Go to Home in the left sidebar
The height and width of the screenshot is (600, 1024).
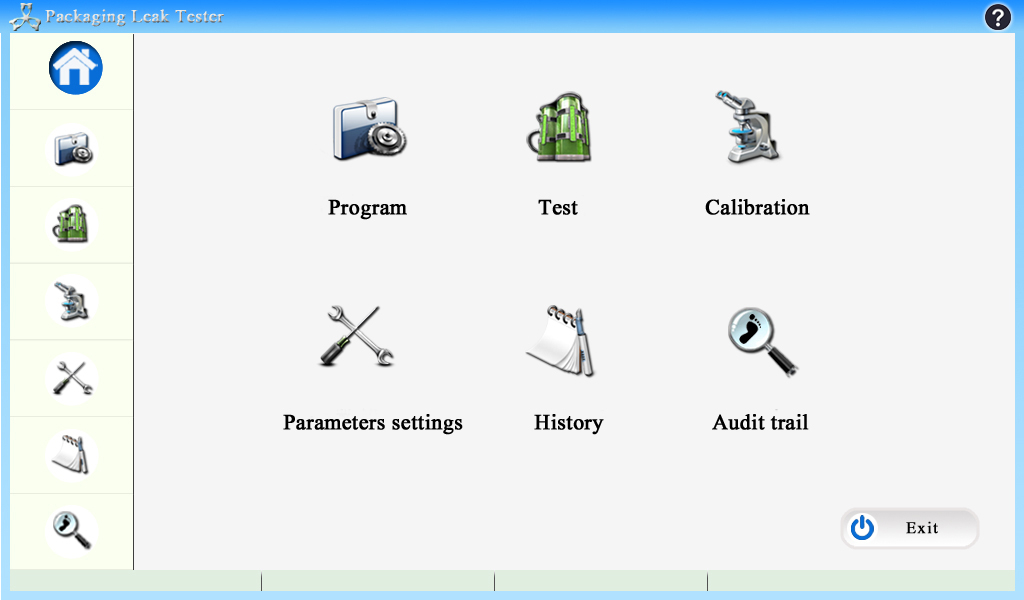coord(76,69)
